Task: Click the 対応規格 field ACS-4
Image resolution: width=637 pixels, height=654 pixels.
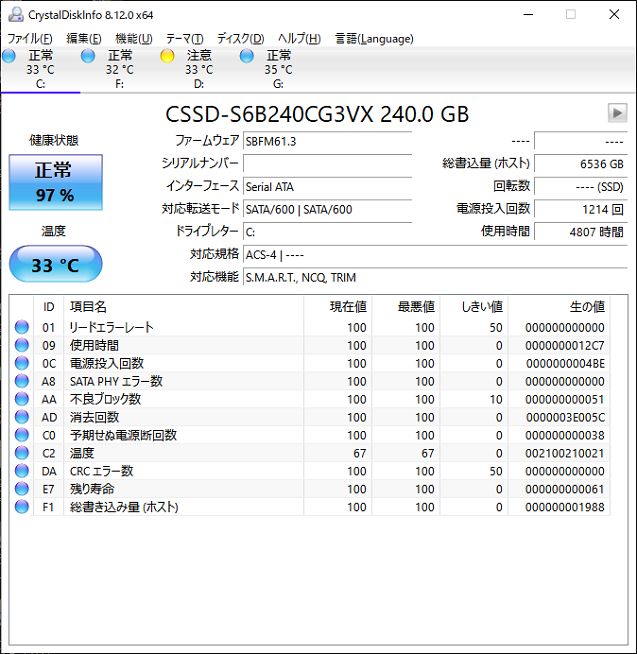Action: pyautogui.click(x=435, y=254)
